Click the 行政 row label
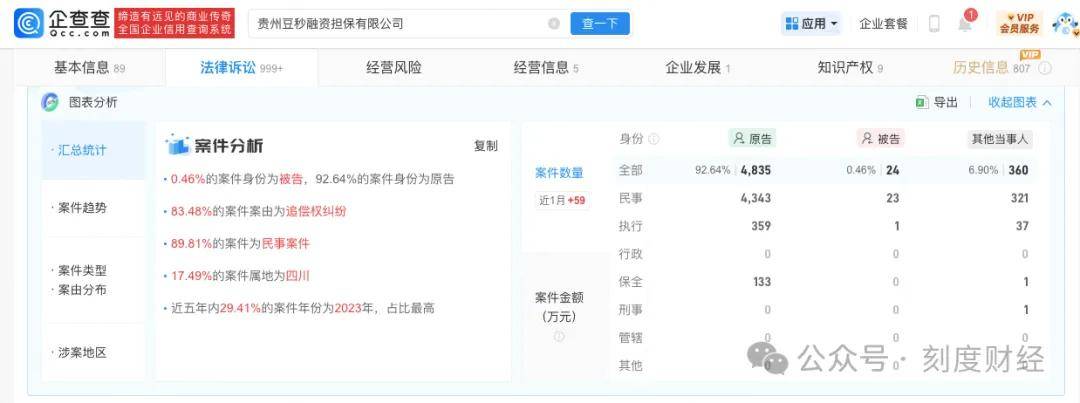 (631, 254)
